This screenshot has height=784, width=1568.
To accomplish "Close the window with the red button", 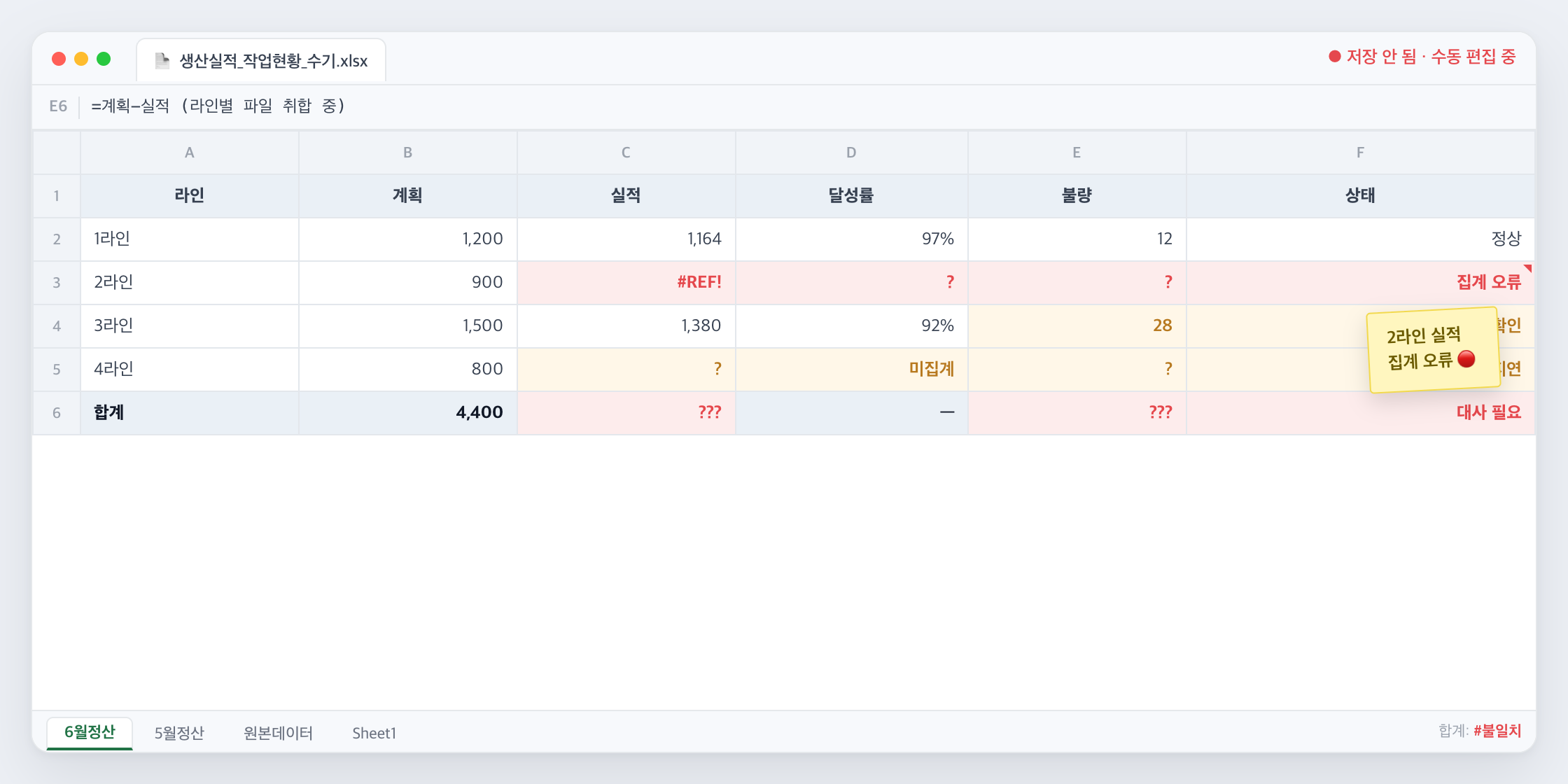I will click(x=59, y=59).
